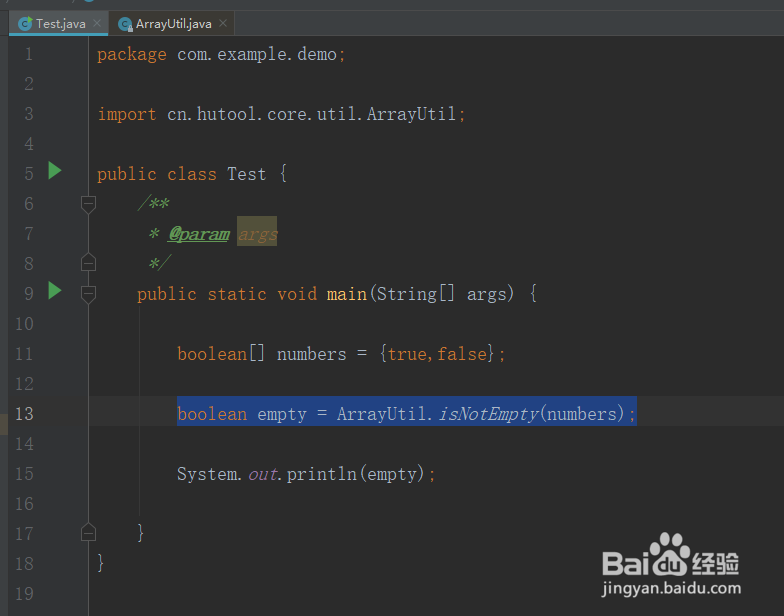
Task: Click 'System' on line 15
Action: pyautogui.click(x=206, y=474)
